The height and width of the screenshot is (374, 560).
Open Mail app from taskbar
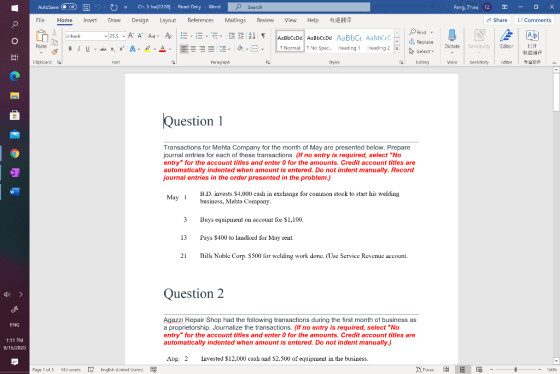click(15, 135)
